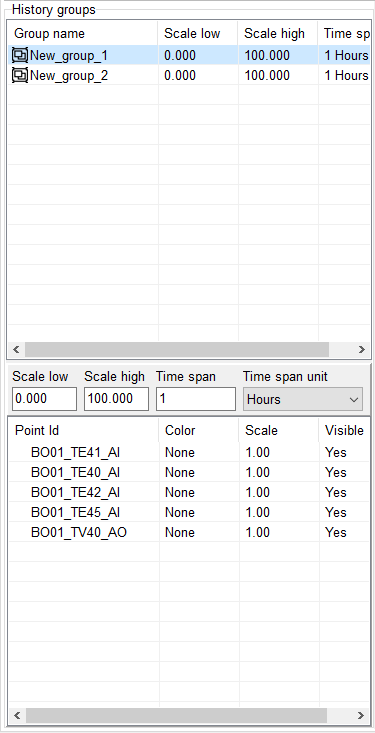Click 1 Hours time span of New_group_2
This screenshot has width=375, height=733.
point(346,75)
